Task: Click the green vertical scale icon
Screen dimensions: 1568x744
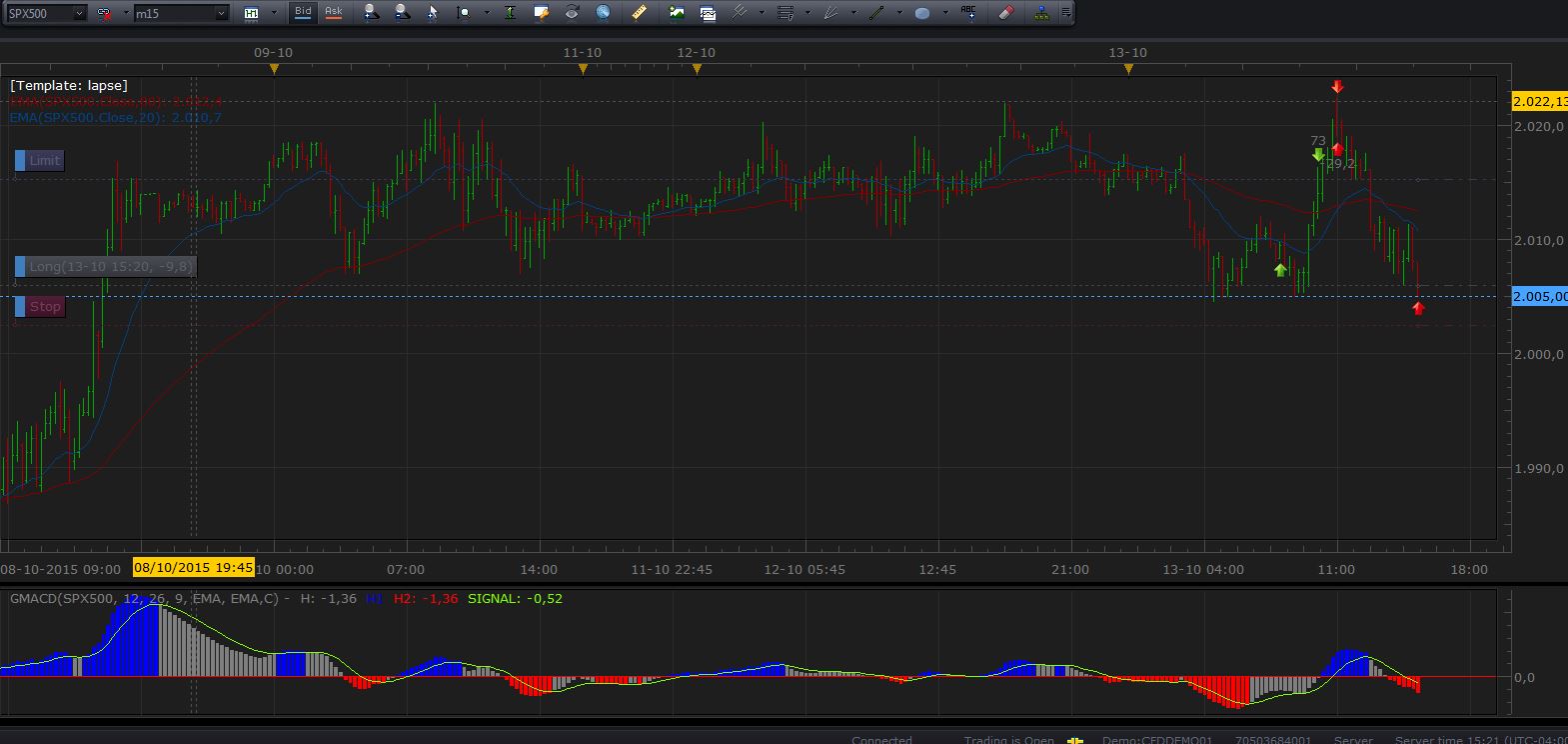Action: (511, 13)
